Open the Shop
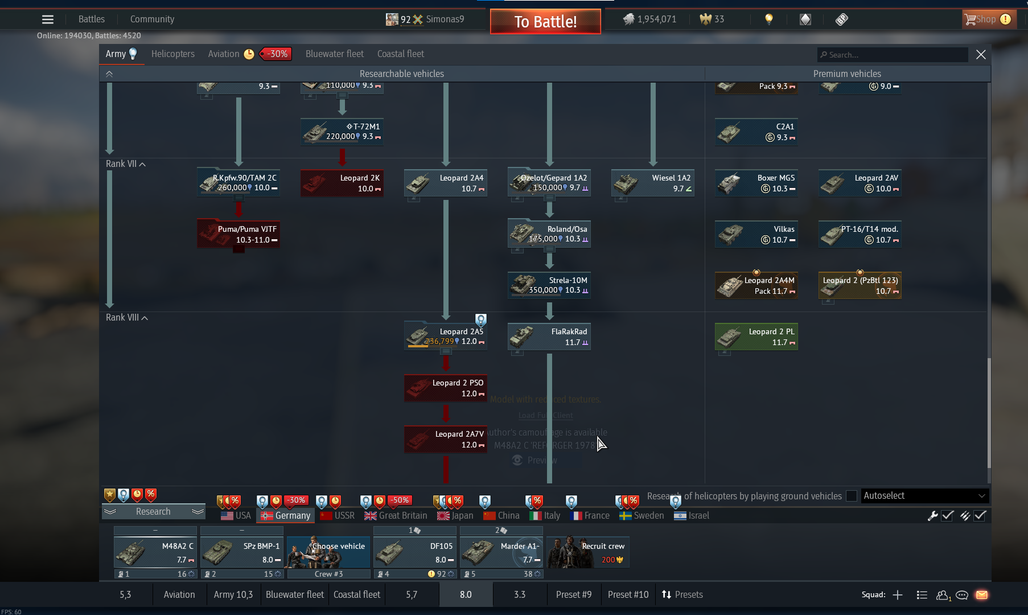 (987, 19)
